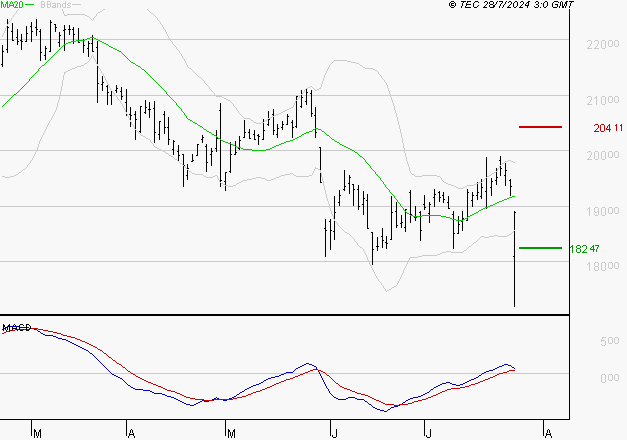Viewport: 627px width, 440px height.
Task: Click the second J month label
Action: pyautogui.click(x=428, y=433)
